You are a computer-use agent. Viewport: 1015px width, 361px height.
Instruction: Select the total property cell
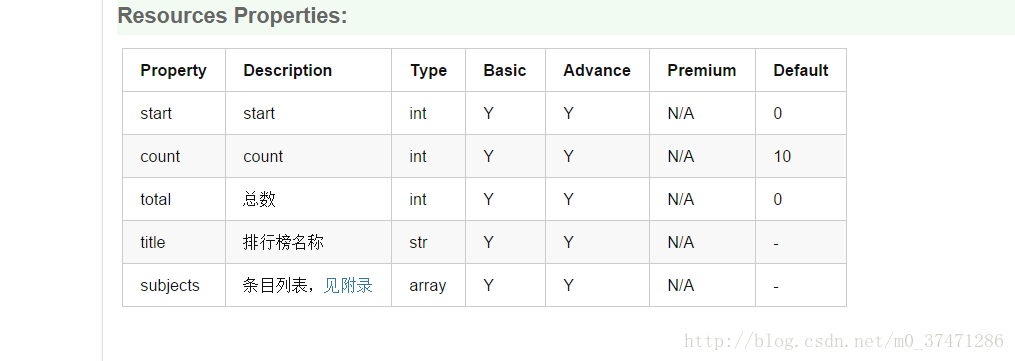(x=174, y=199)
